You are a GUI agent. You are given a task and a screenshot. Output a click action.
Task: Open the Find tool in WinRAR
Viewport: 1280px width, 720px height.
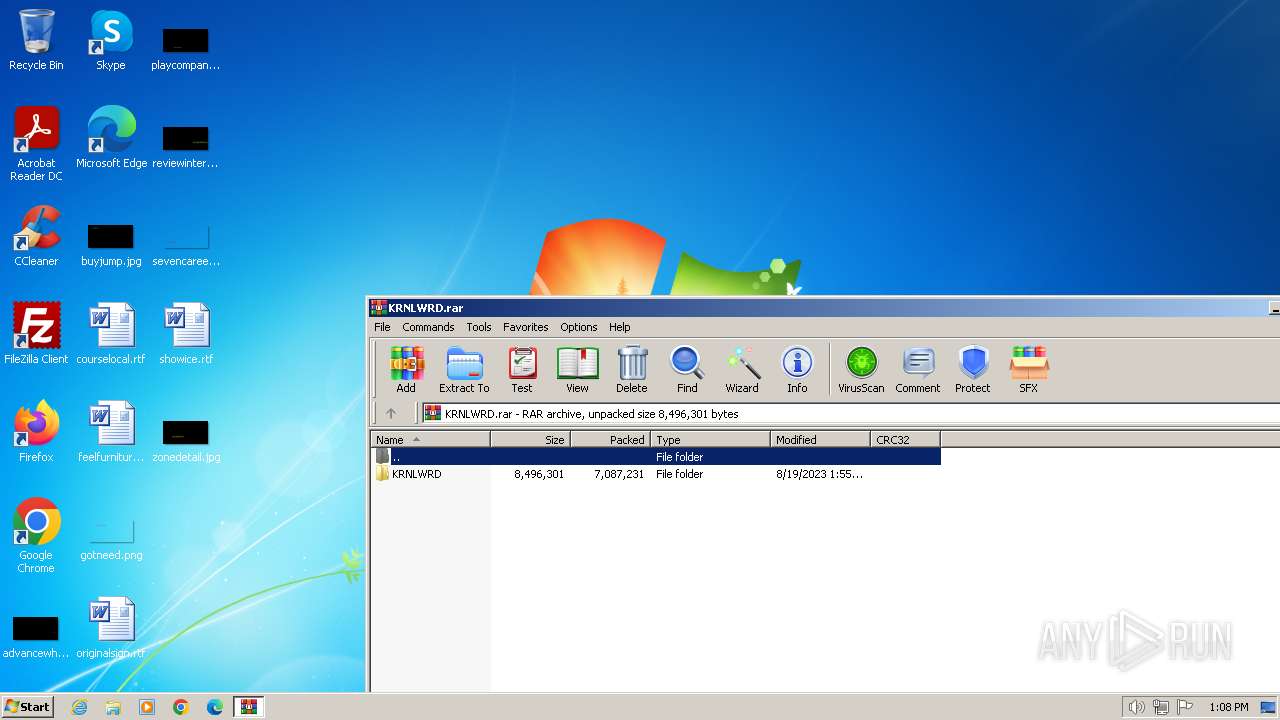[687, 370]
